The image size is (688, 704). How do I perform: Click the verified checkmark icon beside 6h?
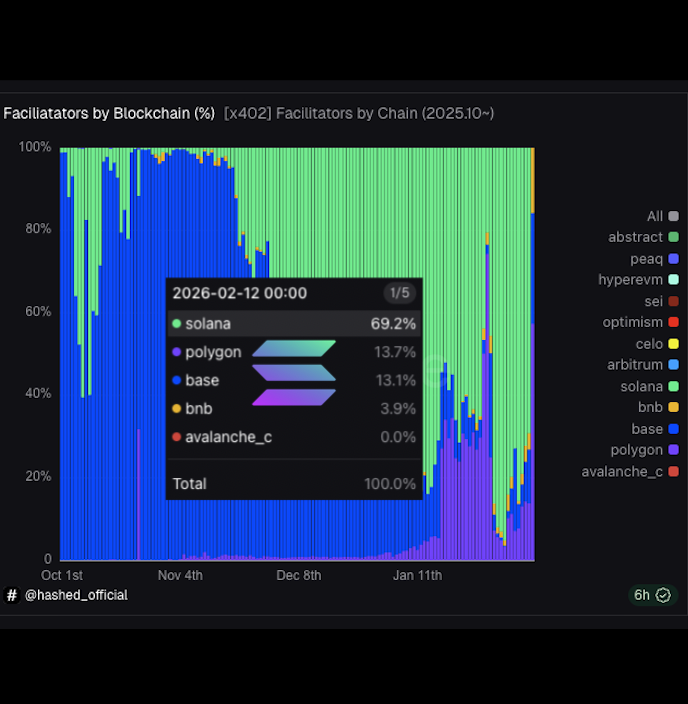[x=663, y=595]
